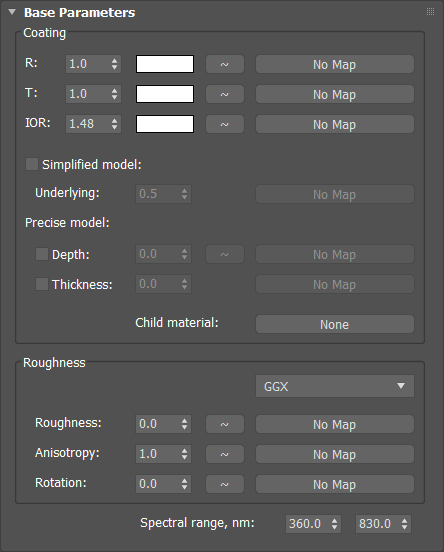Click the Anisotropy spinner arrows

point(185,454)
